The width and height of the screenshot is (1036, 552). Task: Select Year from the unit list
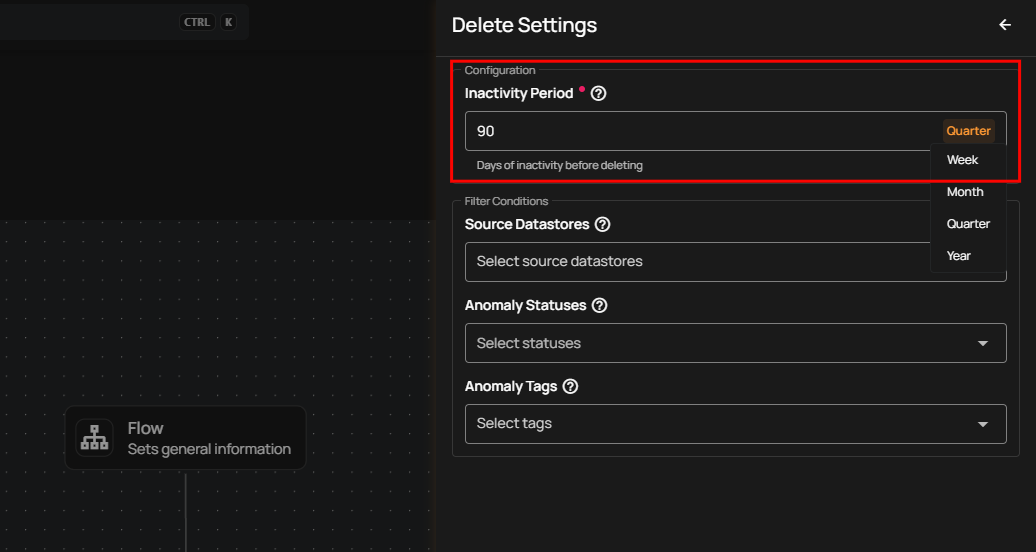(x=959, y=256)
